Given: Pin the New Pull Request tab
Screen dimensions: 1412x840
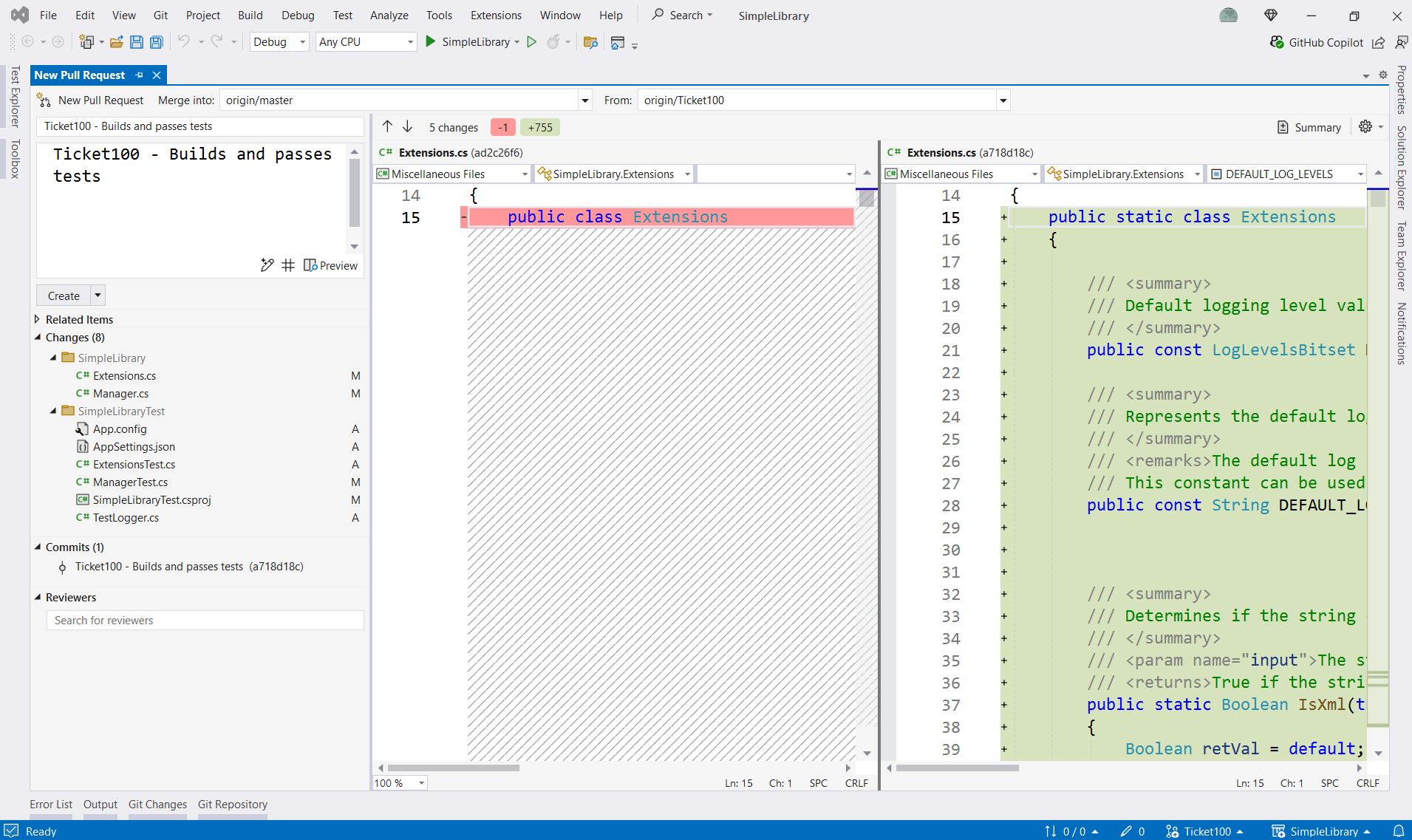Looking at the screenshot, I should pyautogui.click(x=140, y=75).
